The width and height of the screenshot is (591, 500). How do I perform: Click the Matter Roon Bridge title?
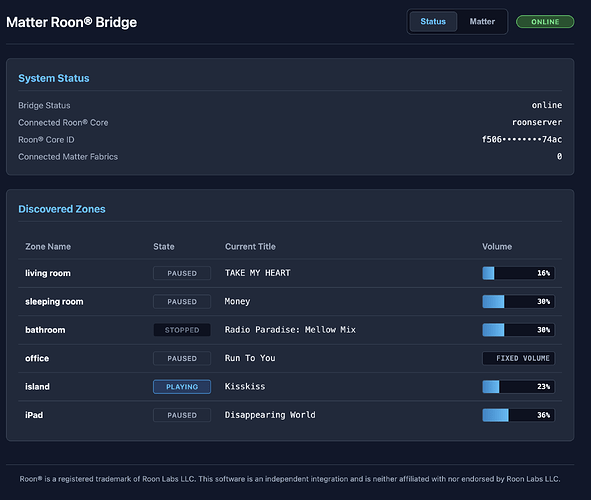tap(72, 22)
